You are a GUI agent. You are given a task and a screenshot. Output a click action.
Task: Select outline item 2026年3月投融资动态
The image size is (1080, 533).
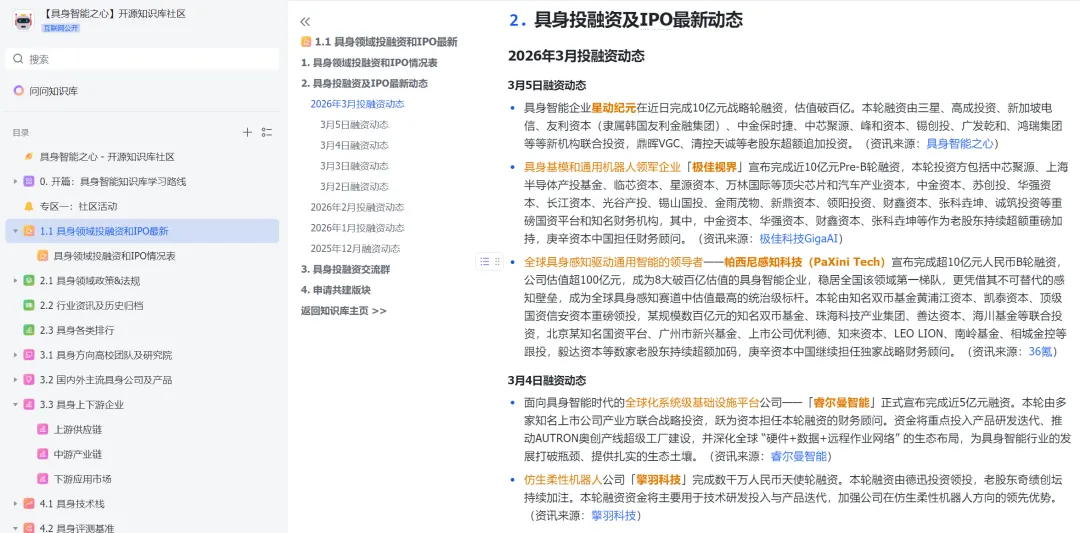357,104
